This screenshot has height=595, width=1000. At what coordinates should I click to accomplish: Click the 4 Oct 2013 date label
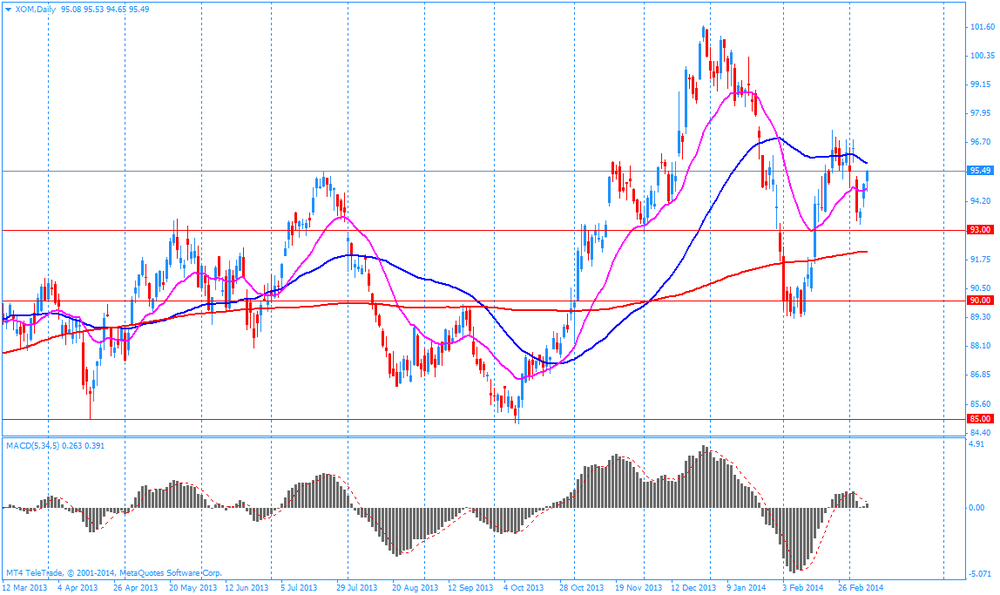click(524, 587)
